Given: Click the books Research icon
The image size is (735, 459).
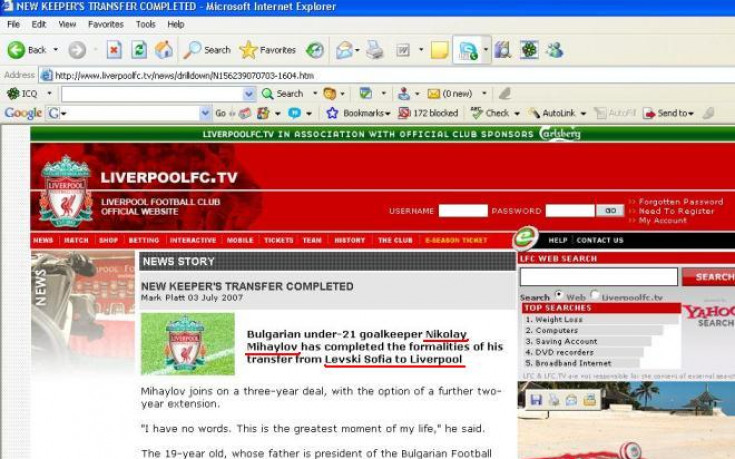Looking at the screenshot, I should tap(502, 50).
